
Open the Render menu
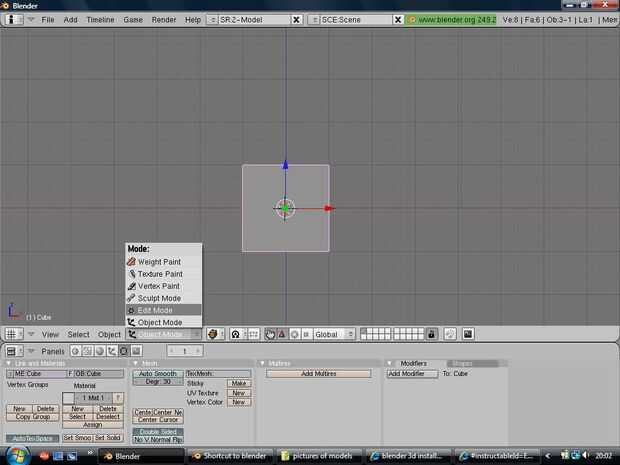[164, 19]
